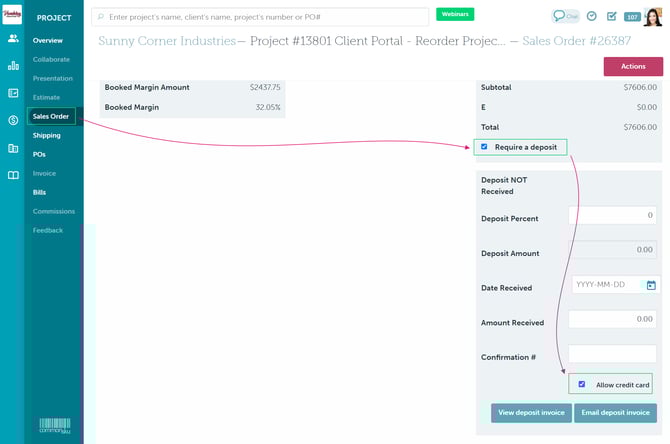Screen dimensions: 670x444
Task: Click the View deposit invoice button
Action: (531, 413)
